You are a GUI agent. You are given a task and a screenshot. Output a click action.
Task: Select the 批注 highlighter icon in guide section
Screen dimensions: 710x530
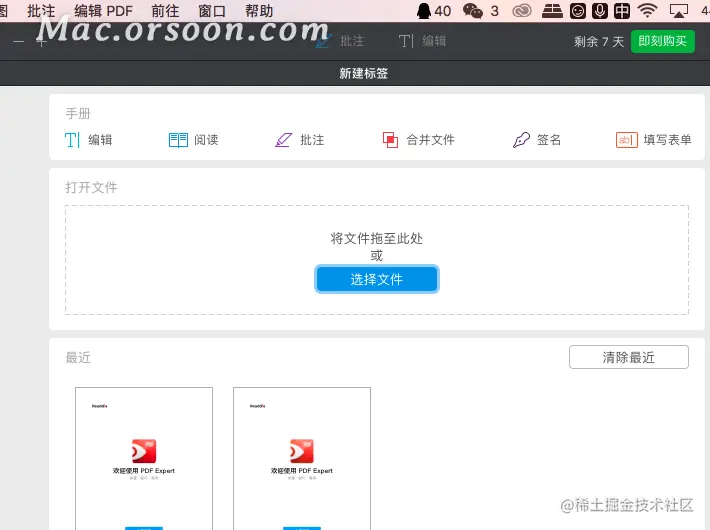tap(284, 140)
